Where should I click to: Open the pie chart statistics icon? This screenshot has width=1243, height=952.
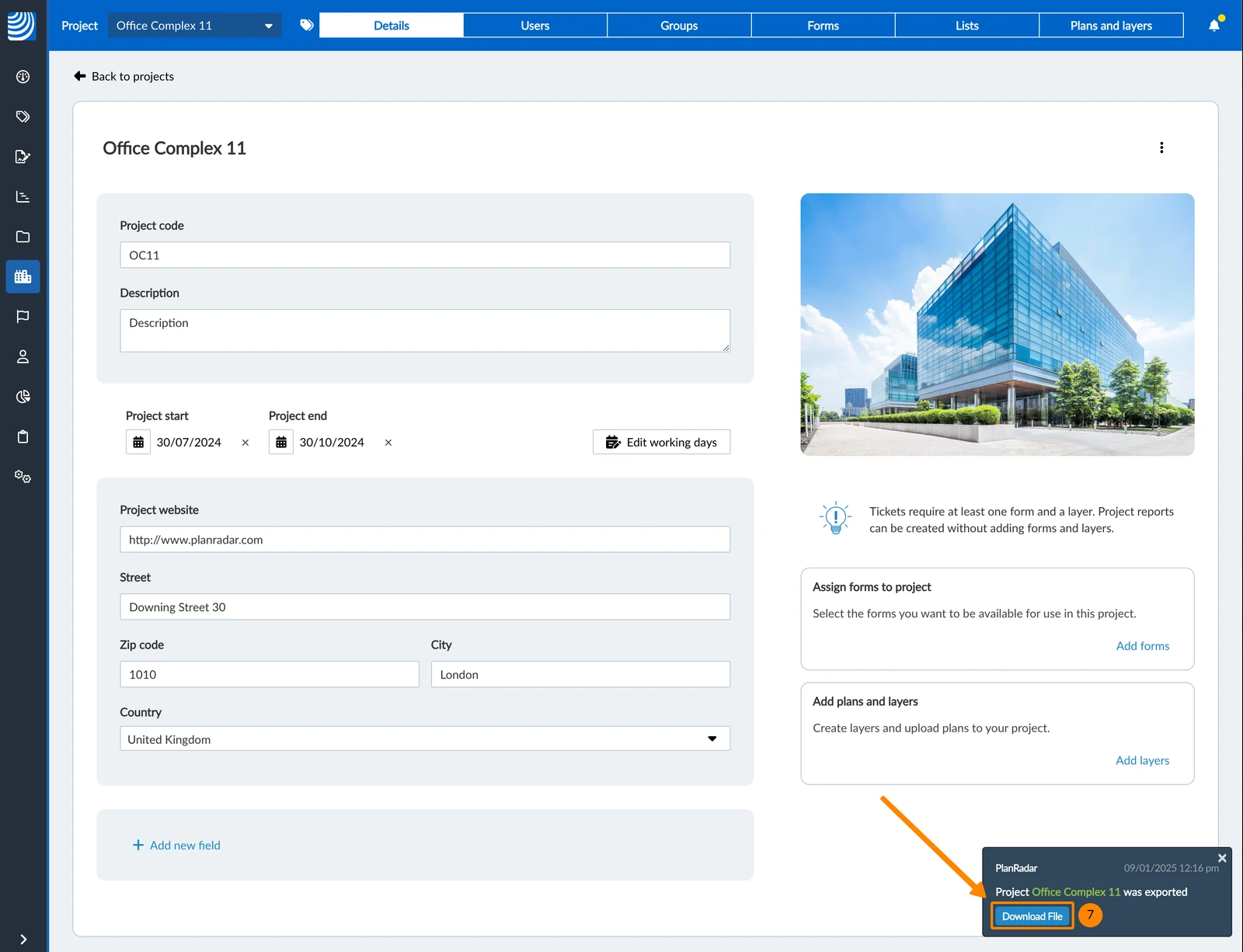pos(23,397)
